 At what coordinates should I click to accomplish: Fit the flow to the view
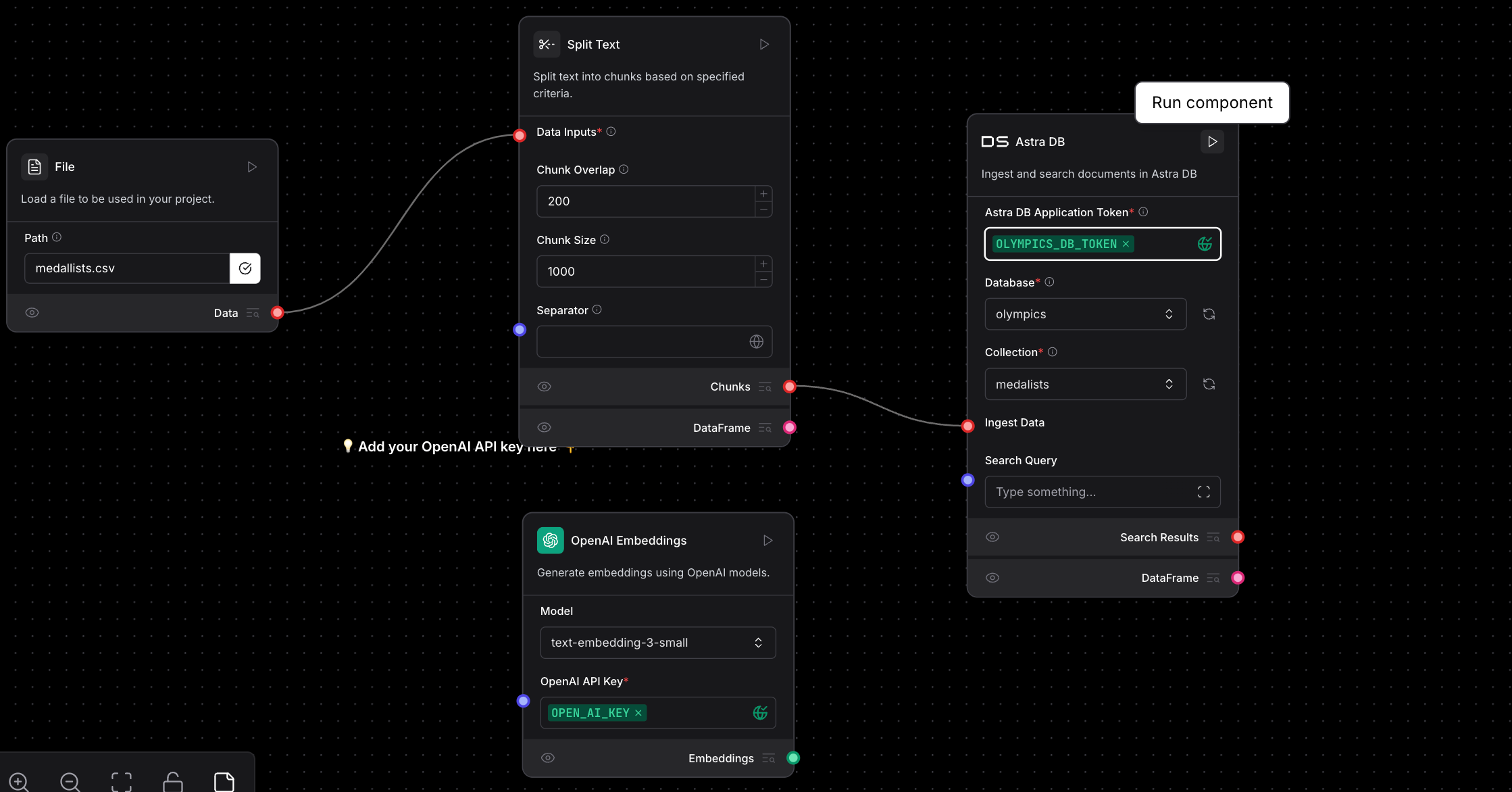point(121,781)
